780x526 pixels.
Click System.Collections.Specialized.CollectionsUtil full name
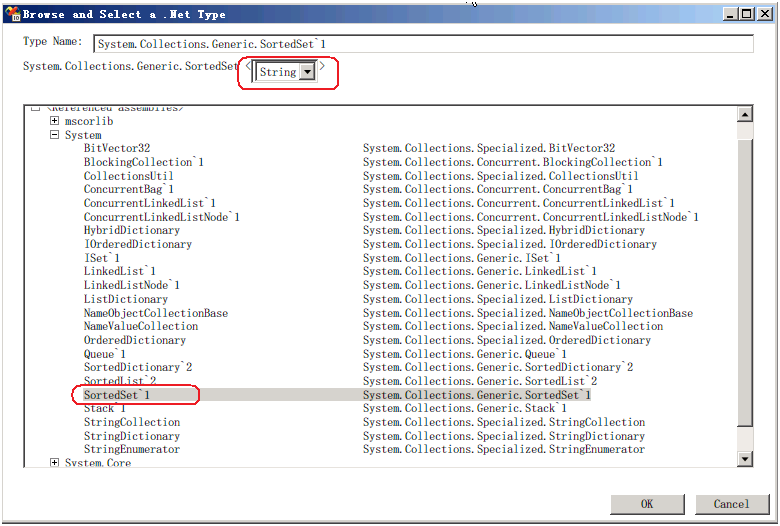[x=501, y=176]
